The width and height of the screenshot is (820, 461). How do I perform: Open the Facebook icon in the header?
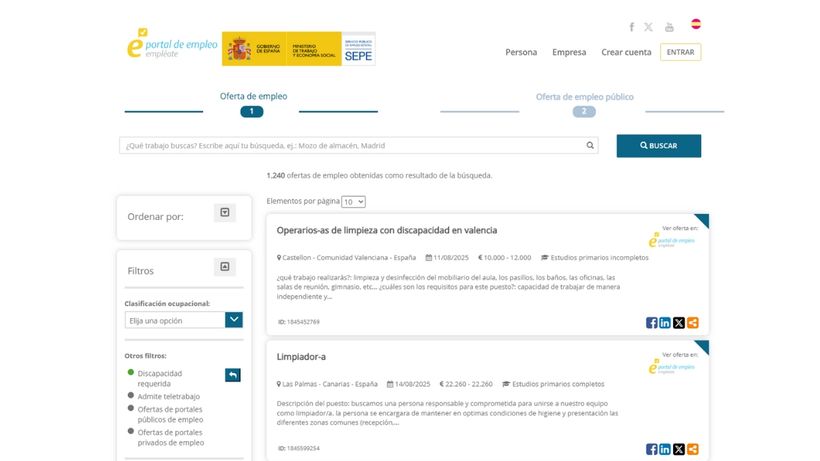pos(631,27)
